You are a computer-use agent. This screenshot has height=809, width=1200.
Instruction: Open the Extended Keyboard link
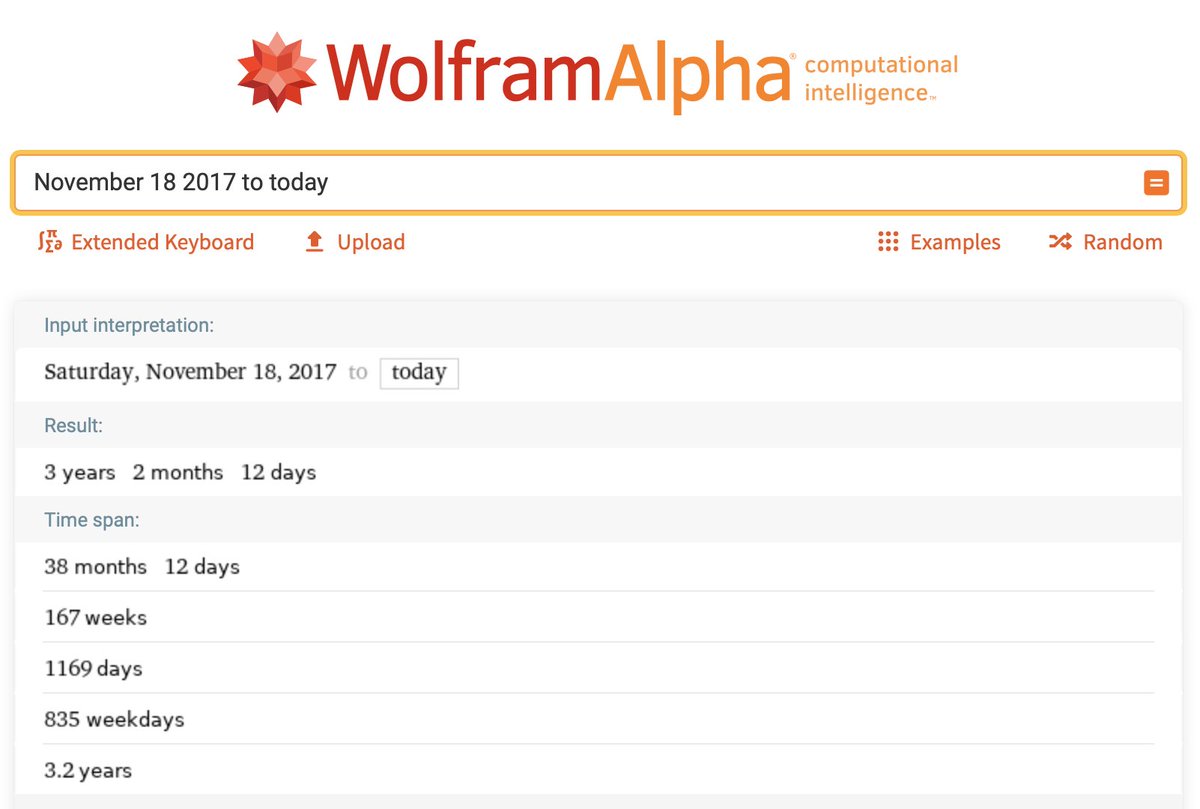(163, 242)
